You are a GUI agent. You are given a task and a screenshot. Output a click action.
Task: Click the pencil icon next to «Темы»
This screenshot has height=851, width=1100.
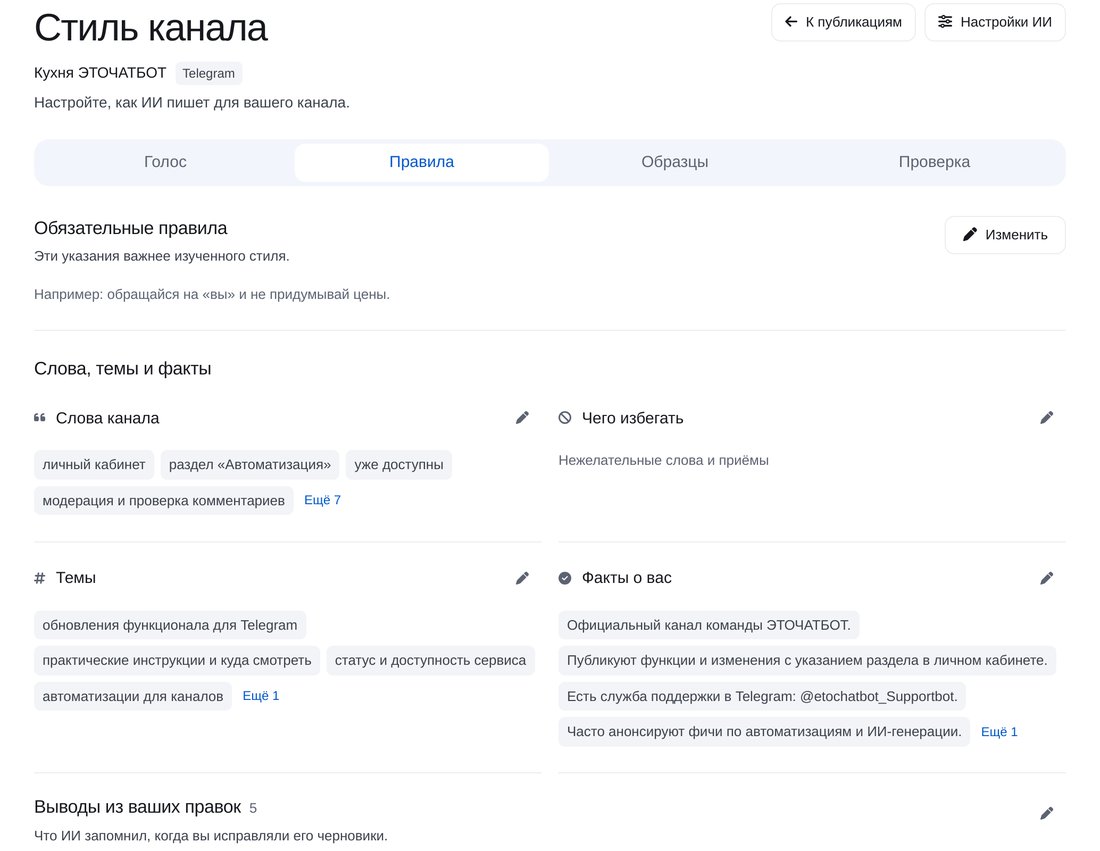pyautogui.click(x=522, y=578)
